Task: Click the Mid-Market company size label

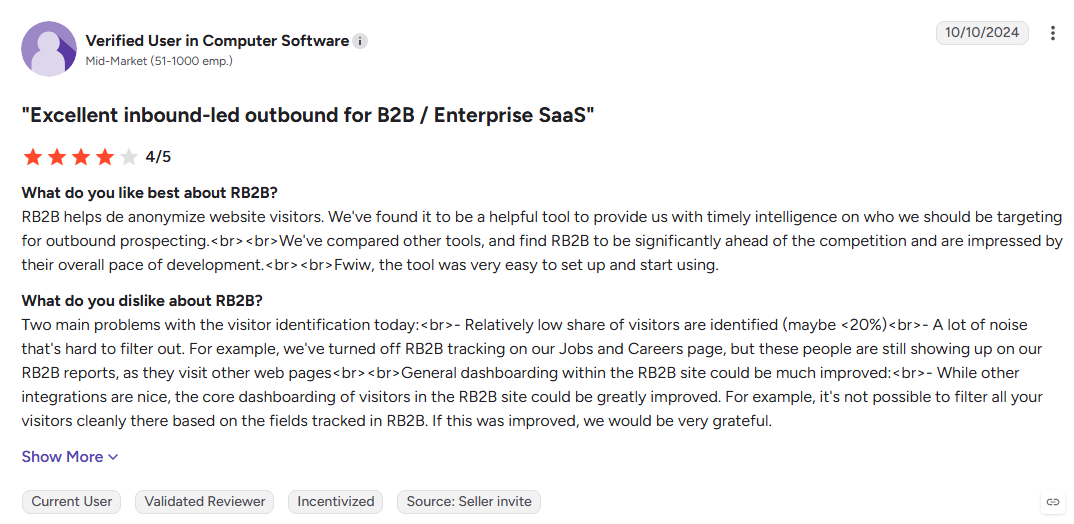Action: click(x=159, y=61)
